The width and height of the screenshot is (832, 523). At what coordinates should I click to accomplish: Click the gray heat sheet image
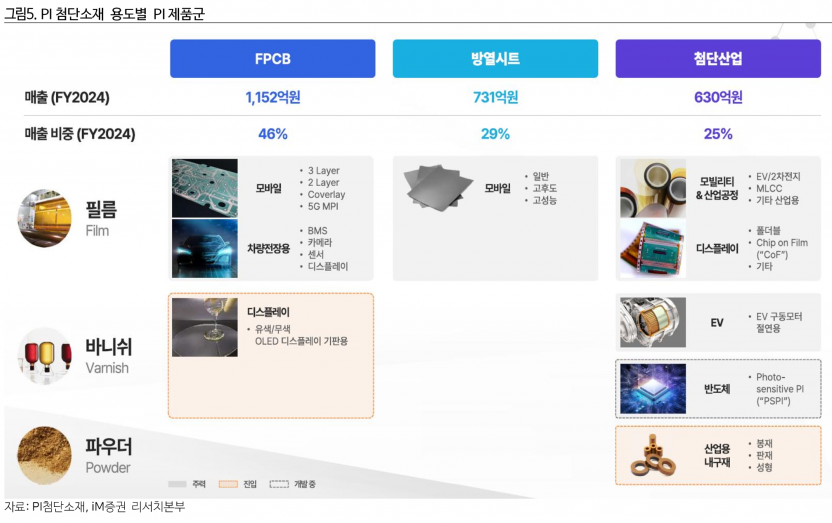[438, 187]
